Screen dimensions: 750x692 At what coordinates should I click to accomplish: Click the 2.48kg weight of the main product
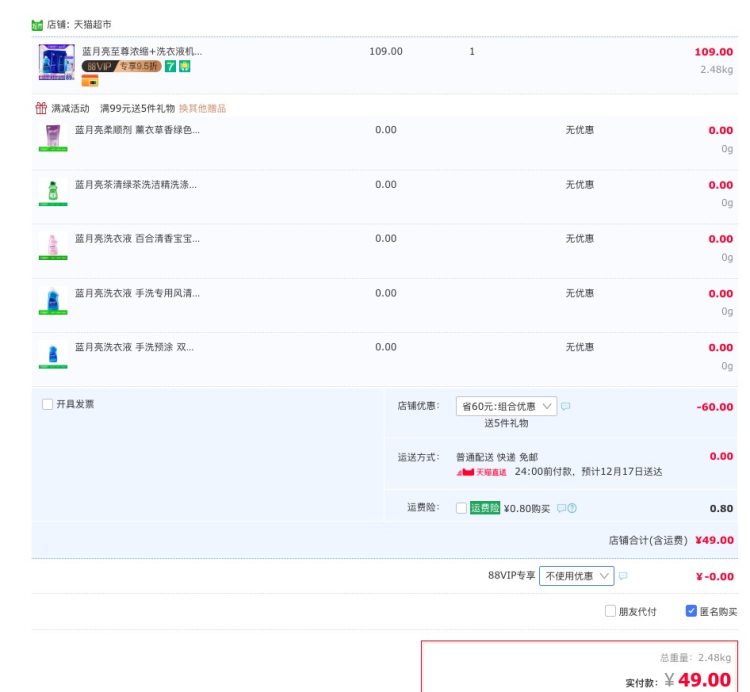pos(717,70)
